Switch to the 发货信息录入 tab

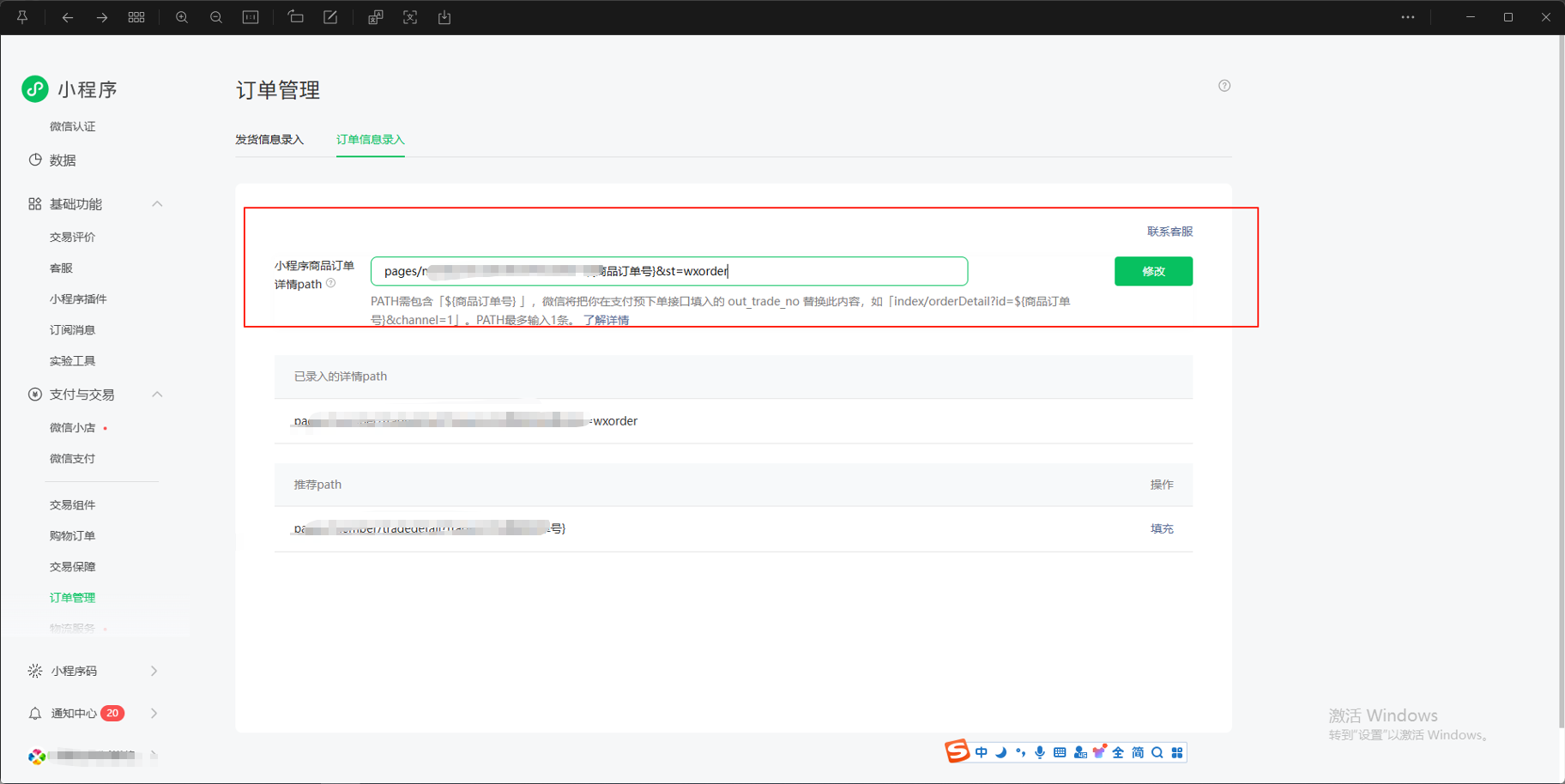(269, 139)
